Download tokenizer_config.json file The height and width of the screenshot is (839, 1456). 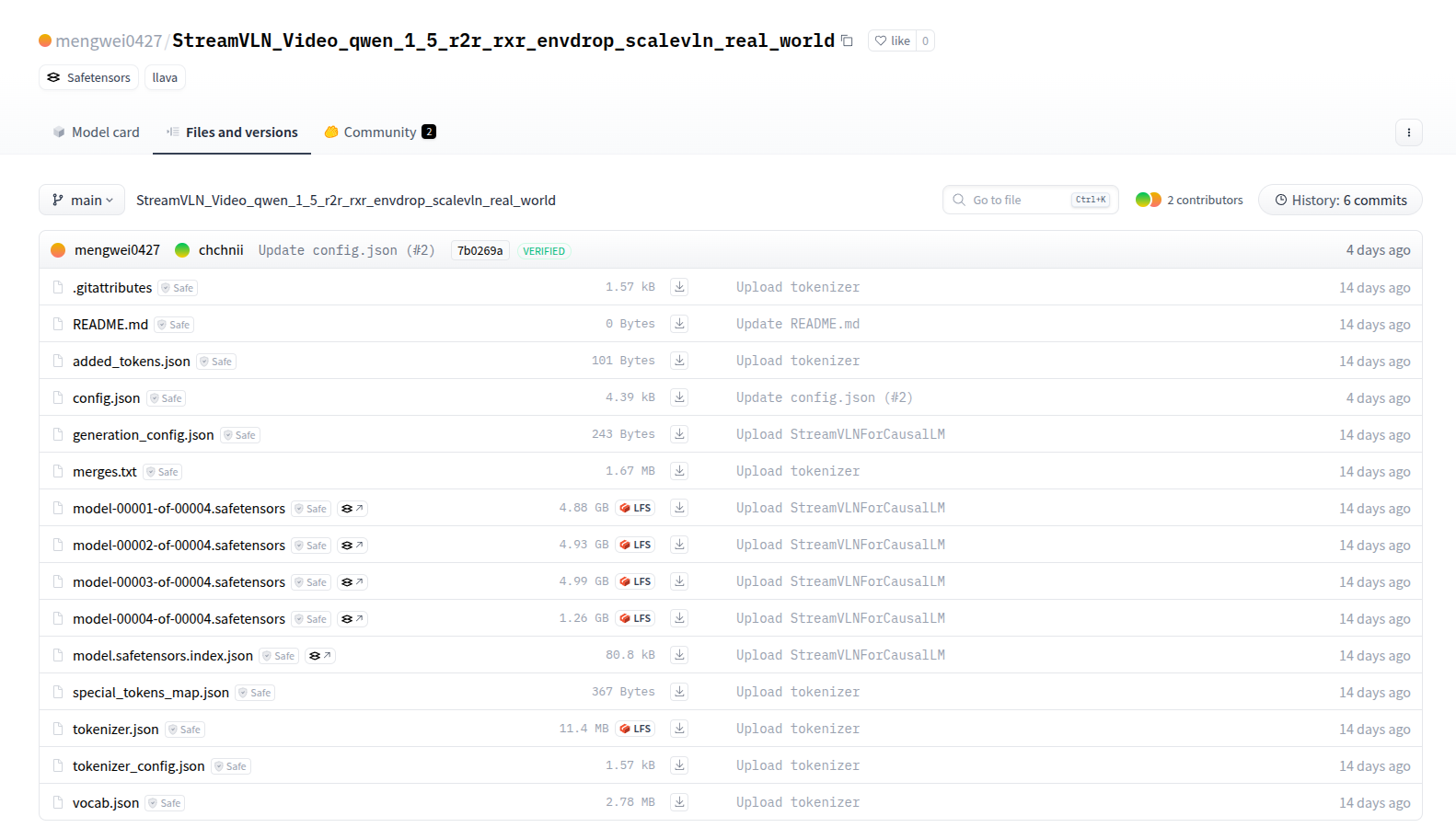click(x=679, y=765)
